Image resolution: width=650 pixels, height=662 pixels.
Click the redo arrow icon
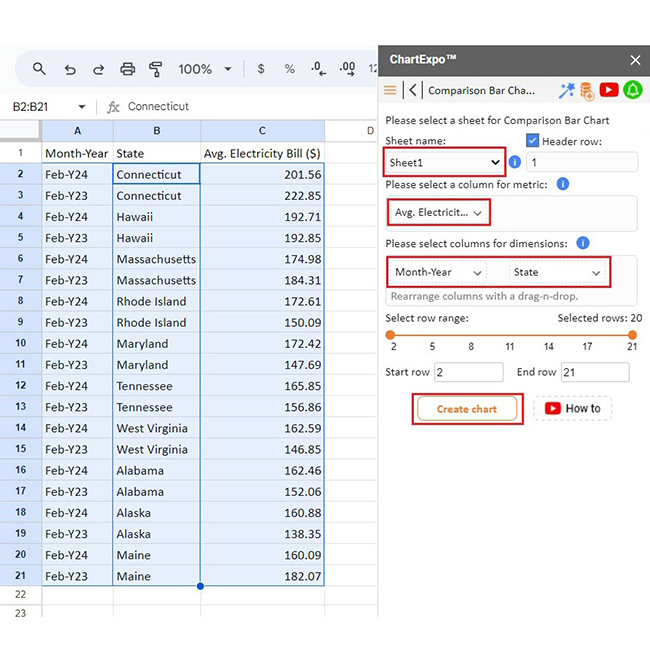(x=99, y=69)
